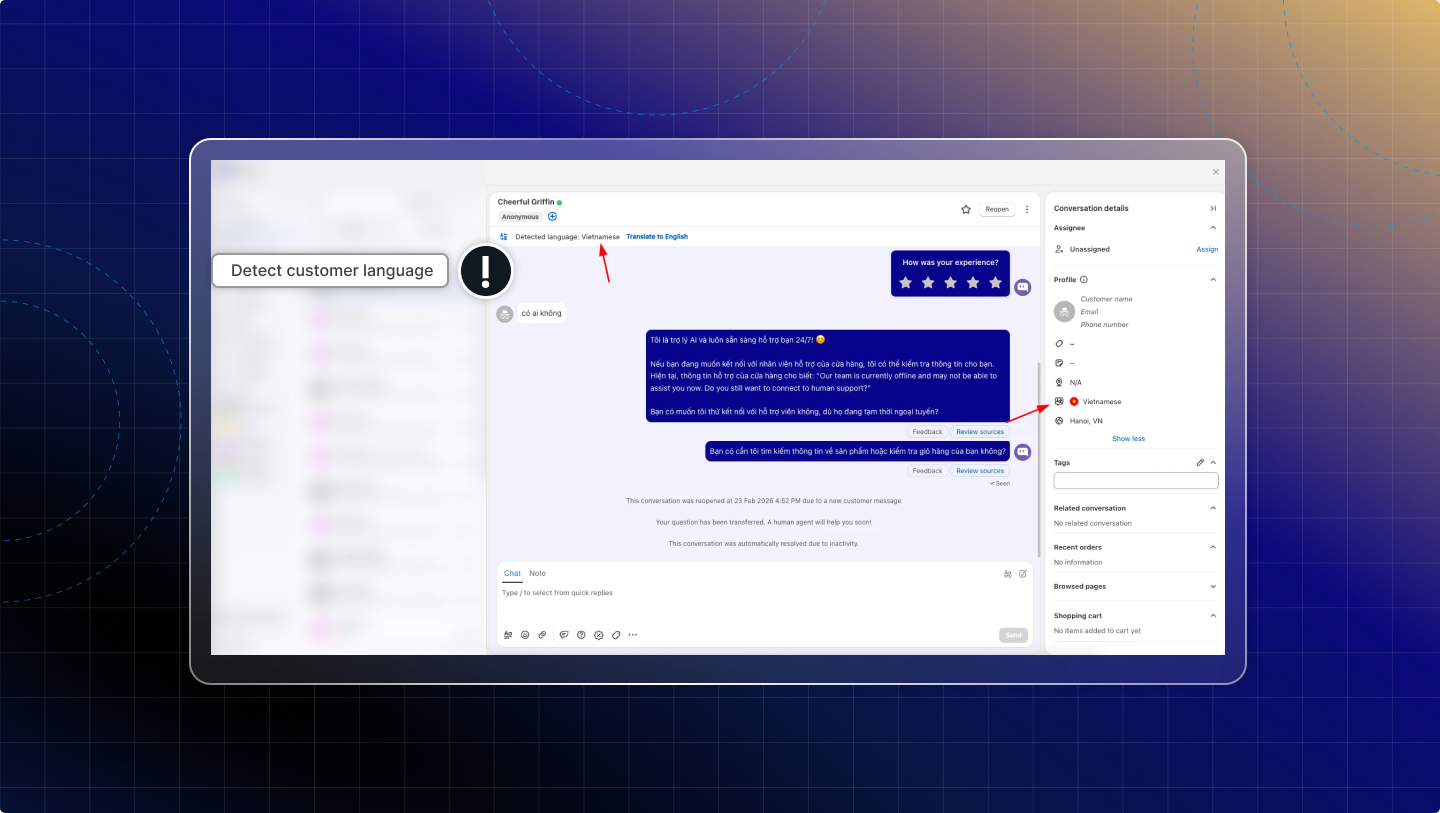Select the Chat tab
1440x813 pixels.
[x=512, y=574]
